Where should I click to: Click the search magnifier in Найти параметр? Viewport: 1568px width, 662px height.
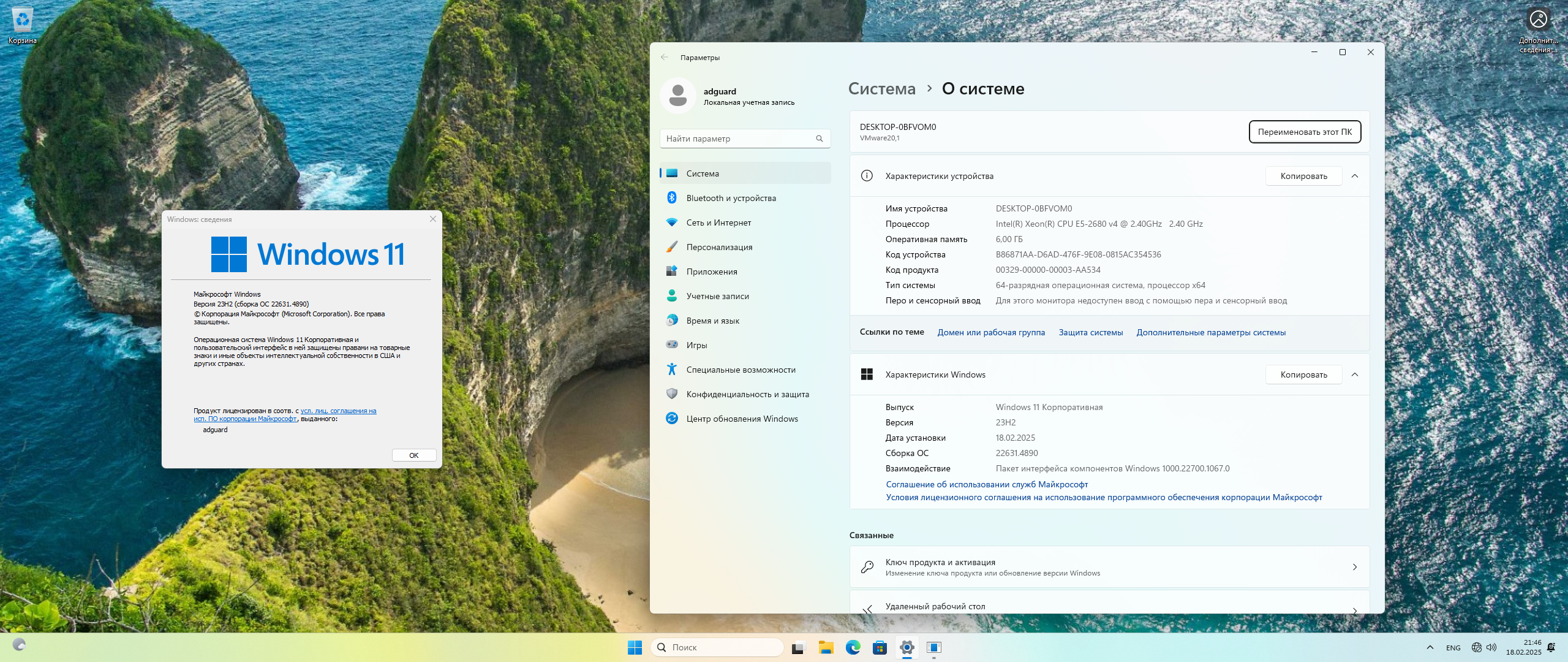[819, 139]
